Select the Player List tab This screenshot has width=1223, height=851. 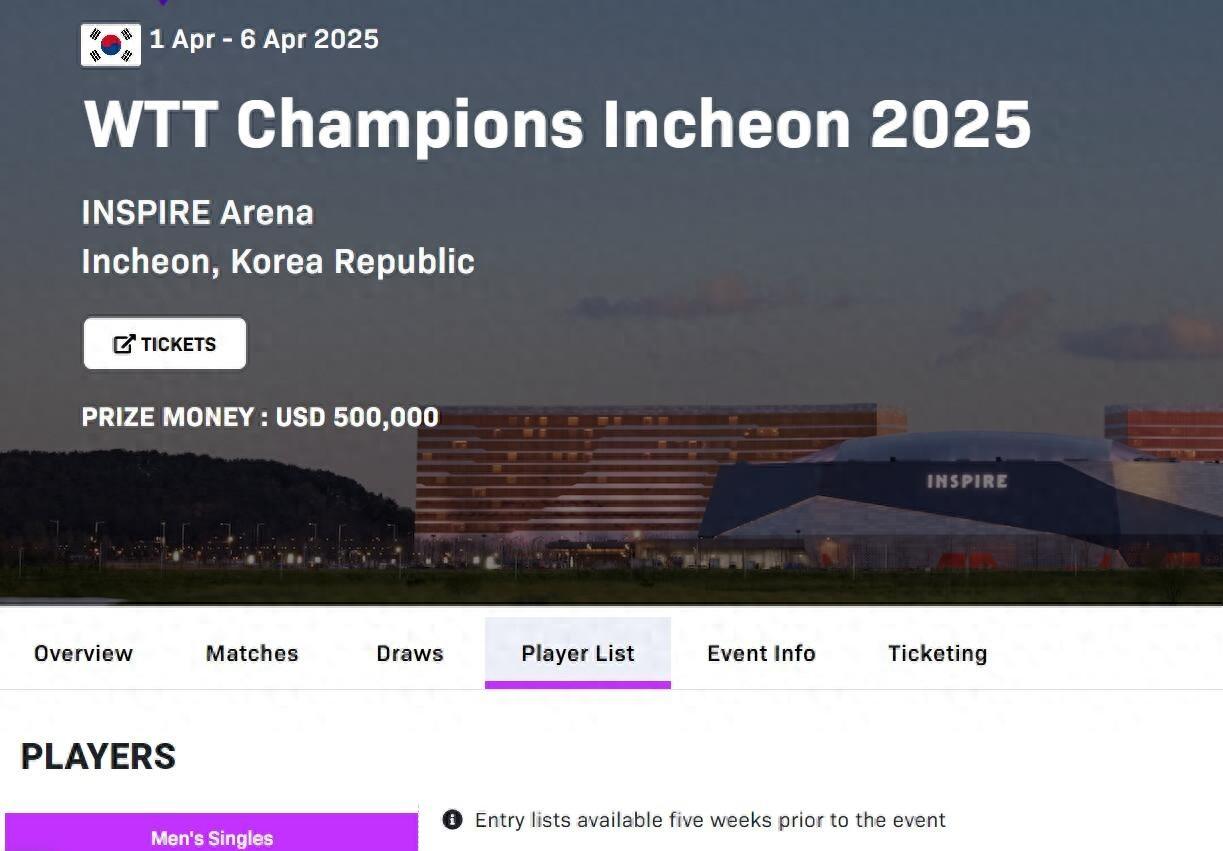coord(578,653)
